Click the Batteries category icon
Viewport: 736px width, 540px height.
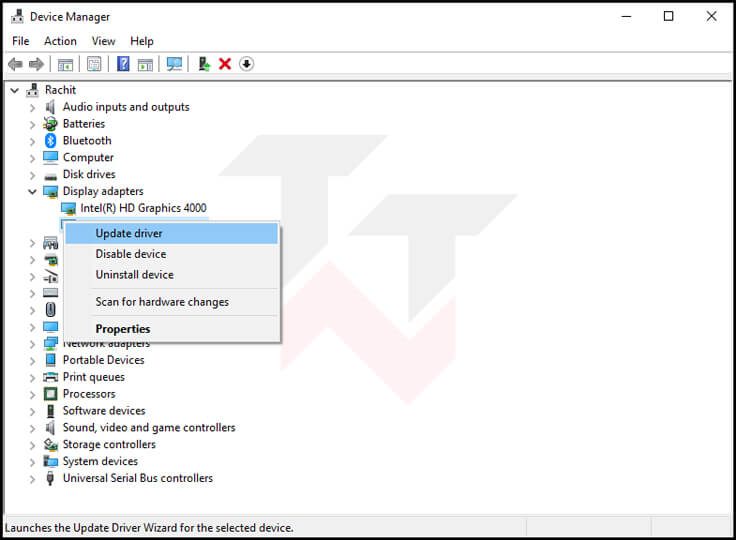click(x=50, y=124)
